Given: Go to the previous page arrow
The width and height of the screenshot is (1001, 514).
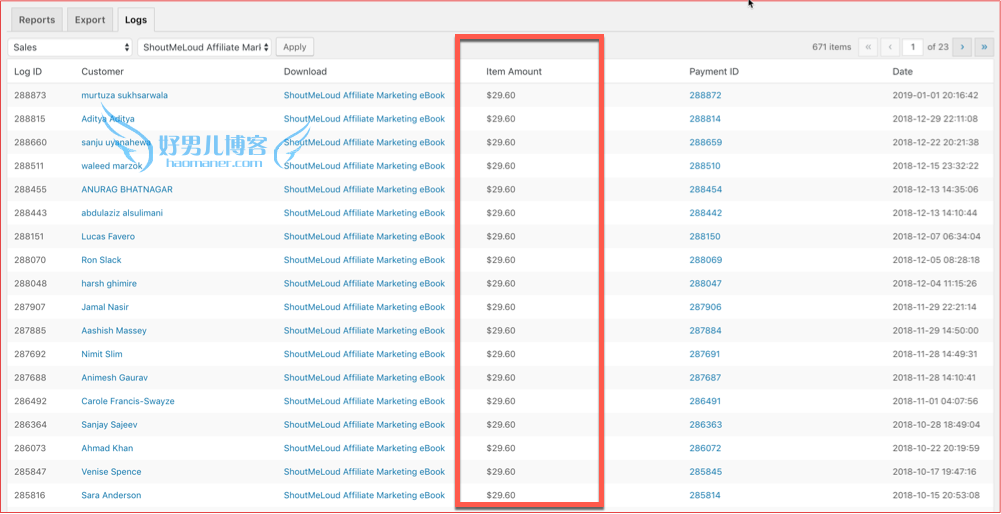Looking at the screenshot, I should (x=890, y=47).
